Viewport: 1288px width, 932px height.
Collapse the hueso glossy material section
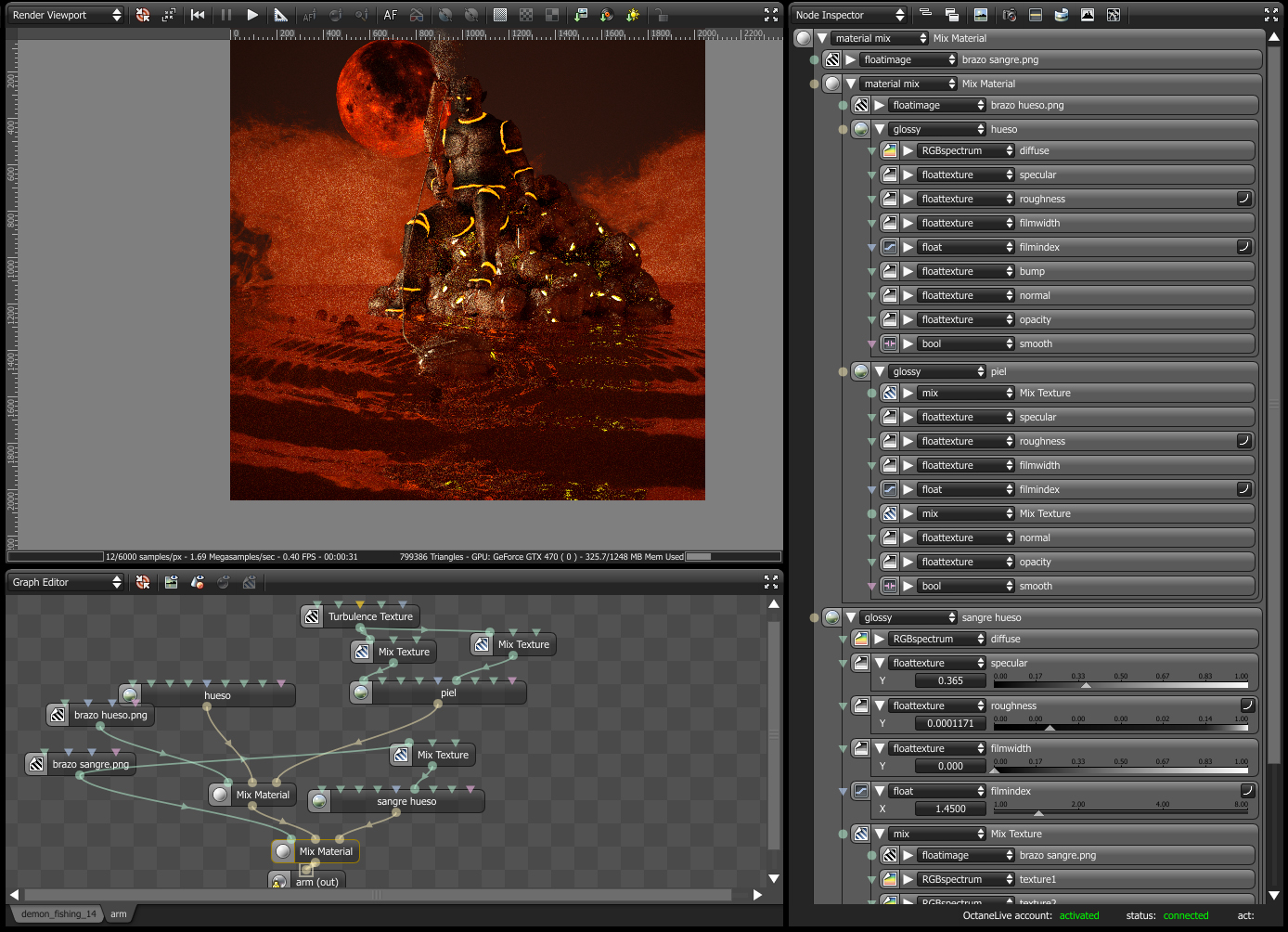(880, 129)
